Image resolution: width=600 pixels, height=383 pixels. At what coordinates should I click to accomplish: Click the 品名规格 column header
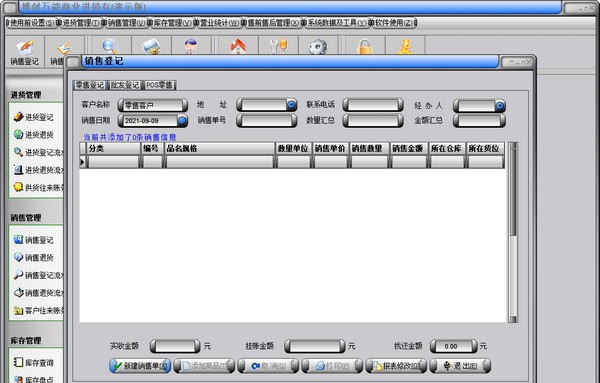tap(220, 148)
